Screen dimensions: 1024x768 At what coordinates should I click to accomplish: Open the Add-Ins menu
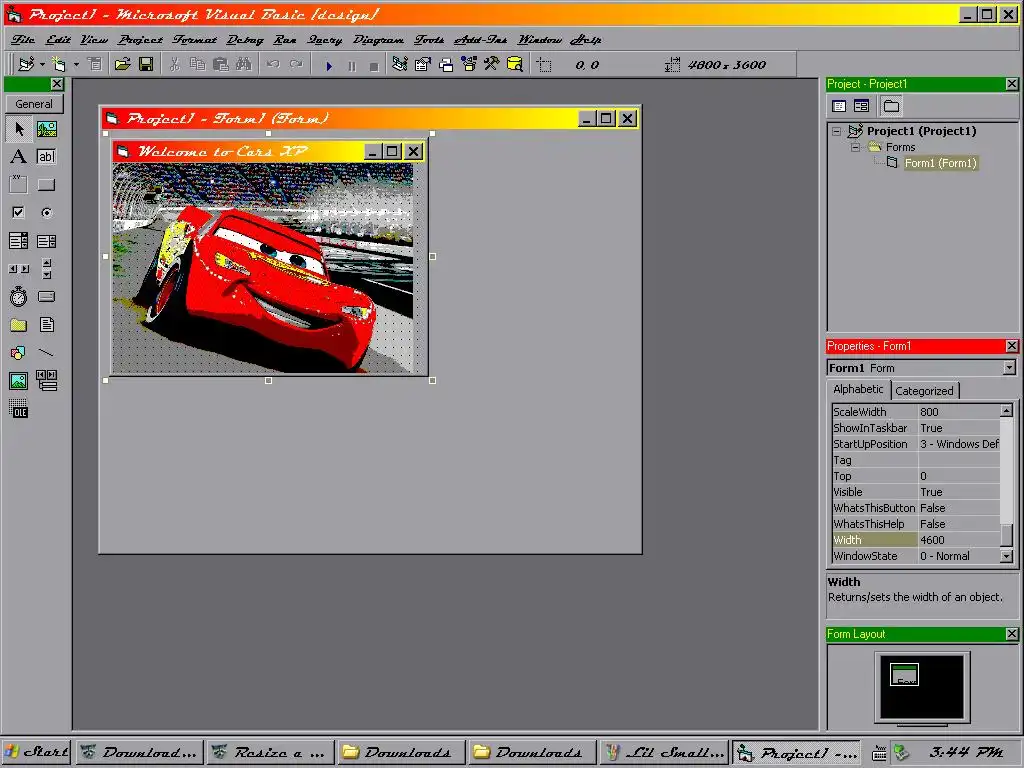(481, 40)
